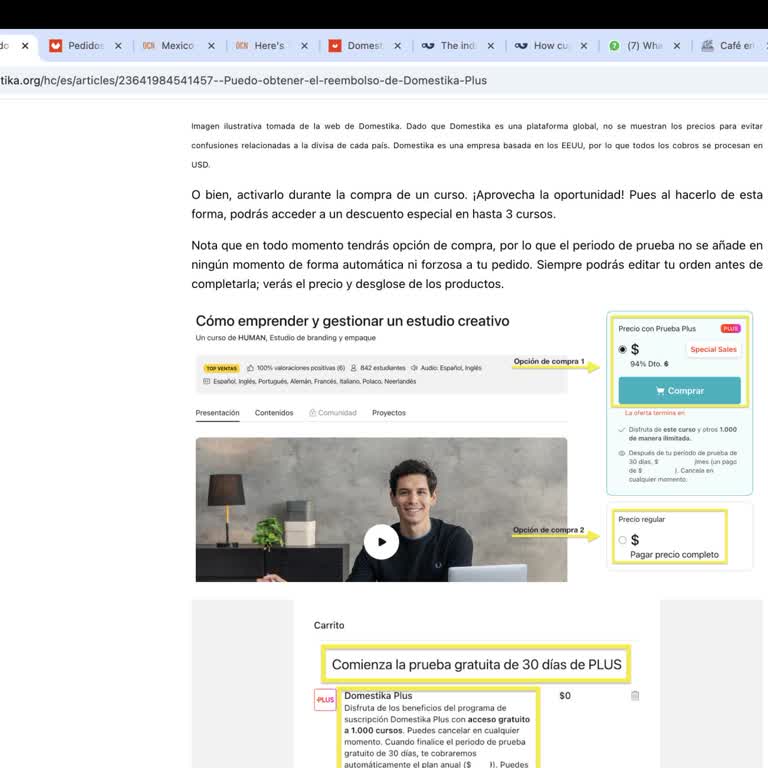Close the 'How cu' tab
Image resolution: width=768 pixels, height=768 pixels.
coord(583,46)
